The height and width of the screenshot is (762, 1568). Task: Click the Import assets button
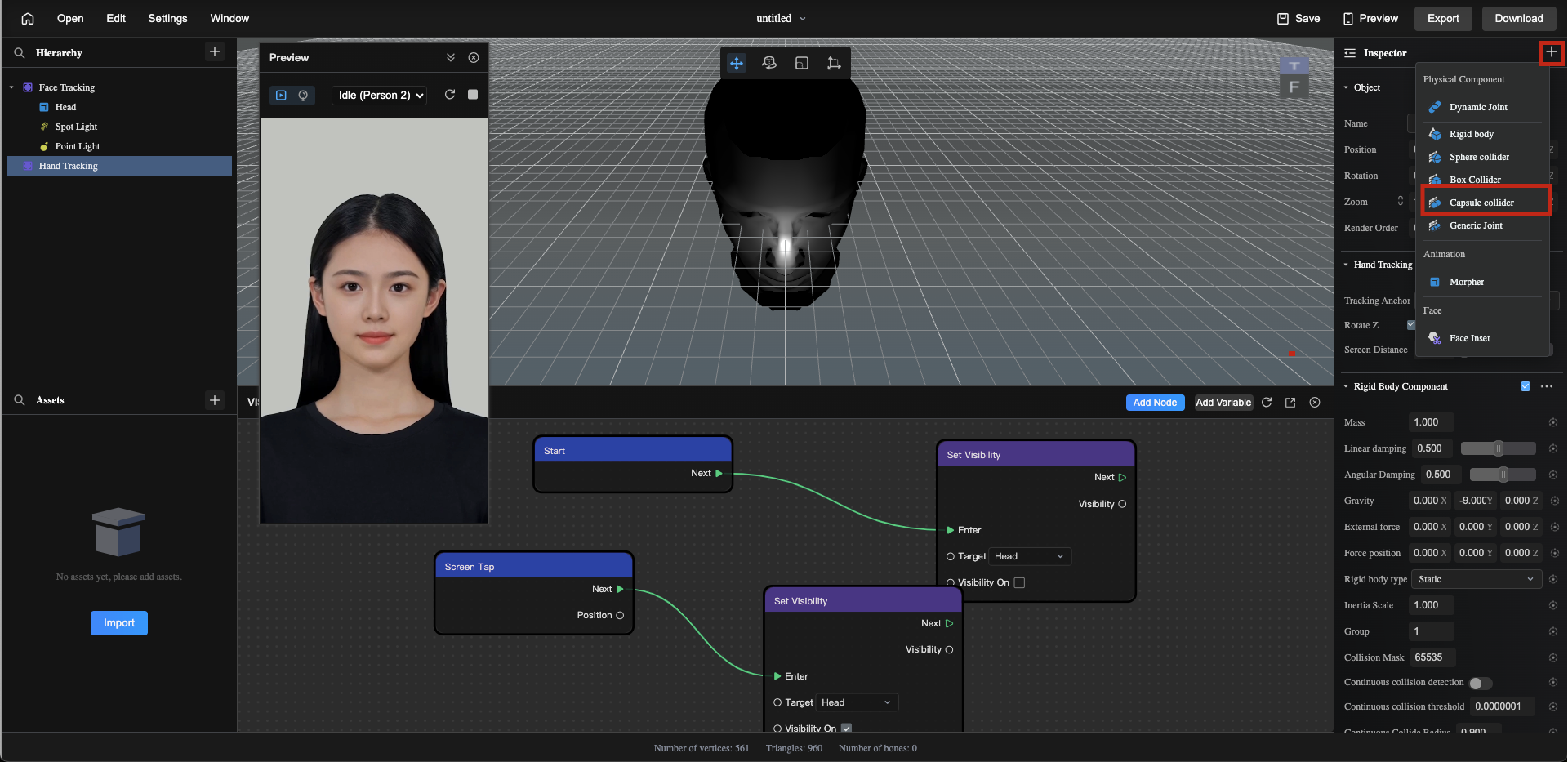[119, 623]
